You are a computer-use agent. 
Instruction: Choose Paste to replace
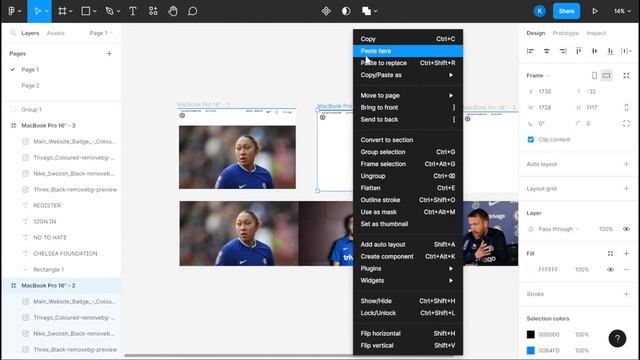[x=407, y=63]
